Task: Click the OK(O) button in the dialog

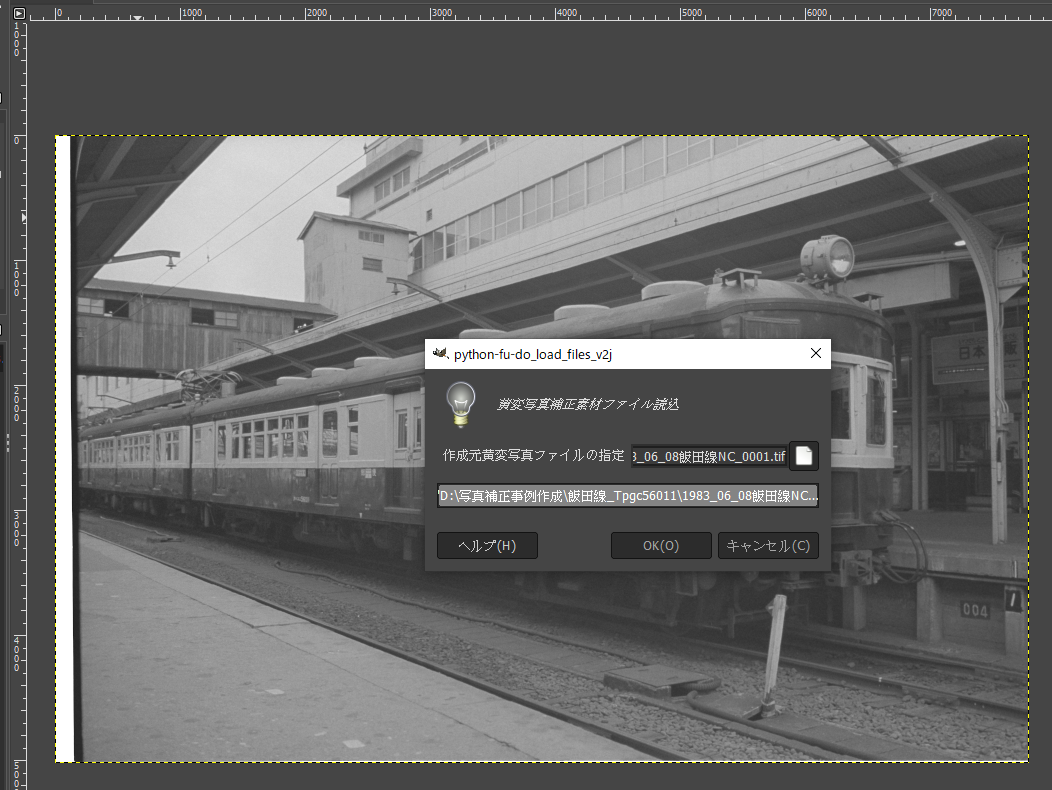Action: 661,546
